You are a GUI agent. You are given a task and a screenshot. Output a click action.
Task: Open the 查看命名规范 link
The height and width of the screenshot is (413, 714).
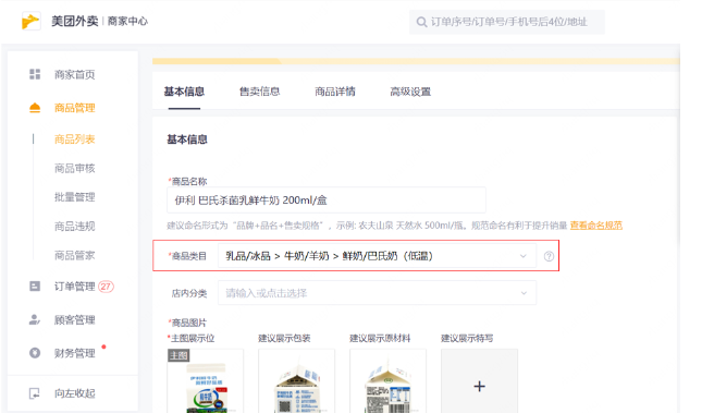pyautogui.click(x=596, y=225)
